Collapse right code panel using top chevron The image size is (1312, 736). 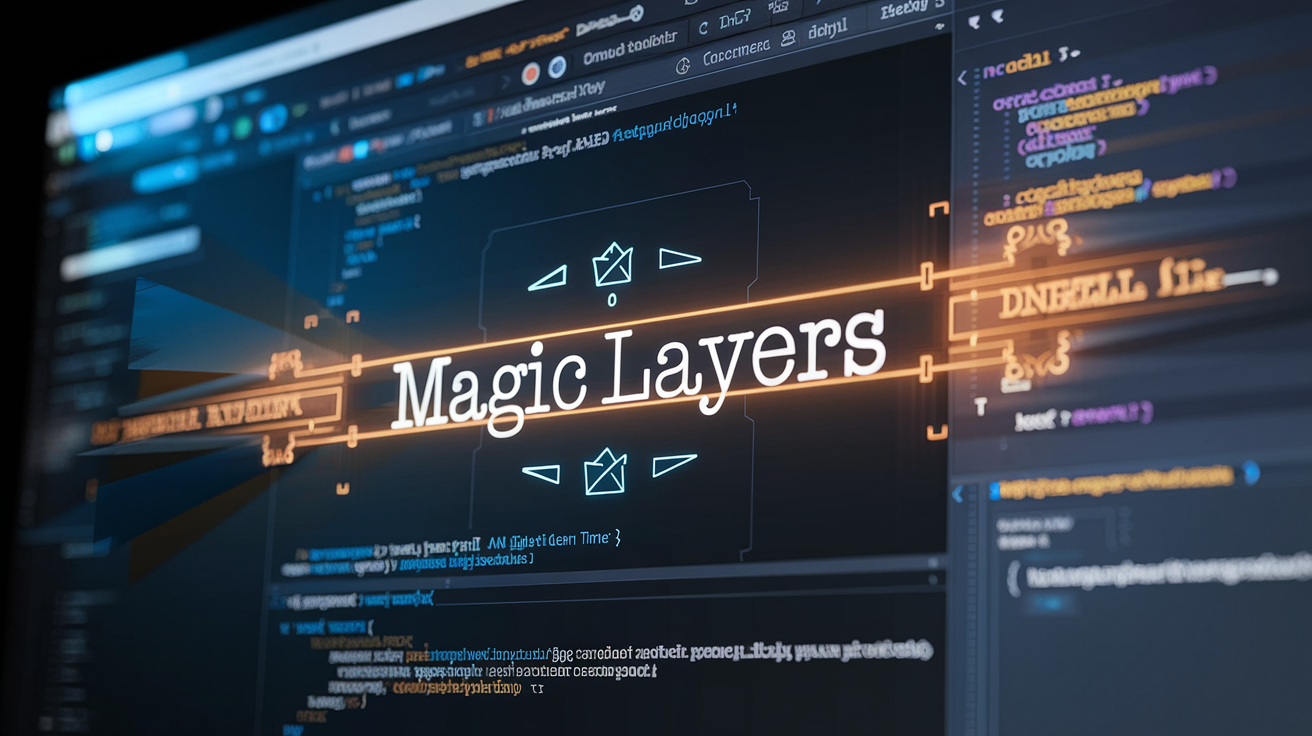pyautogui.click(x=963, y=76)
